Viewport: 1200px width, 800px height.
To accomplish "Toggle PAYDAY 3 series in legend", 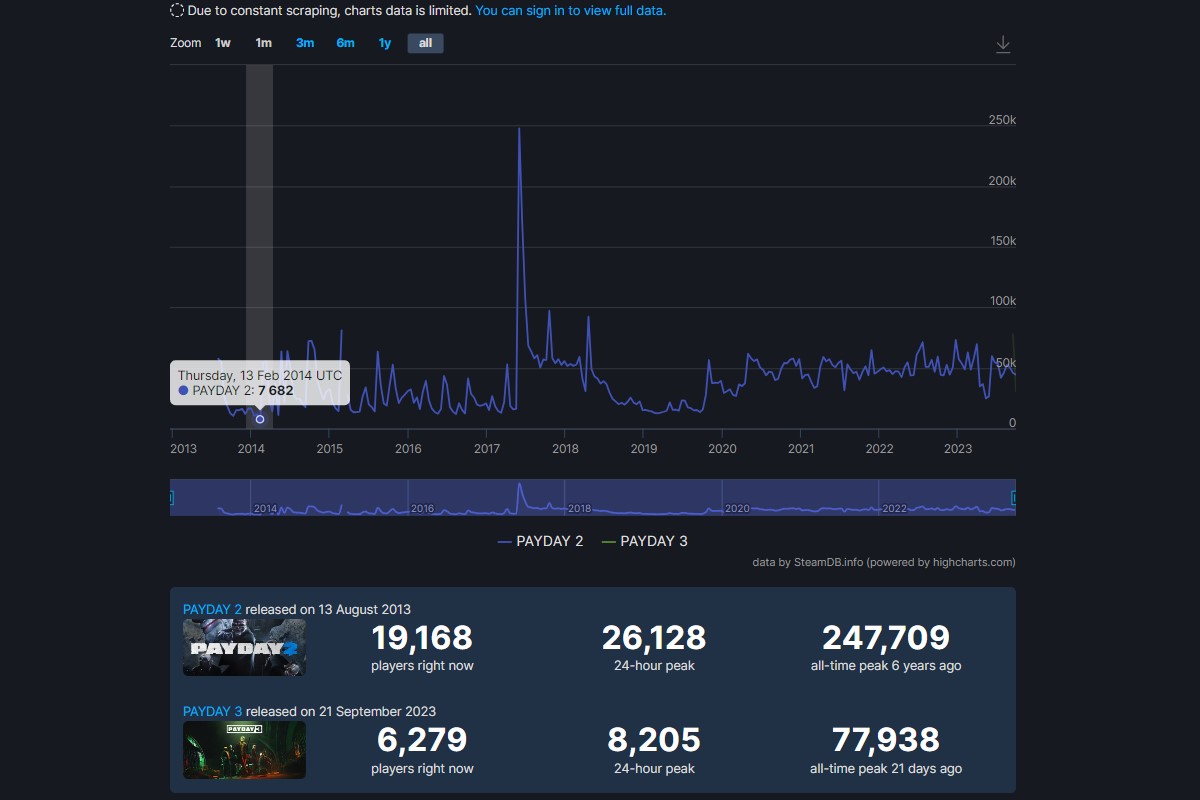I will tap(644, 541).
